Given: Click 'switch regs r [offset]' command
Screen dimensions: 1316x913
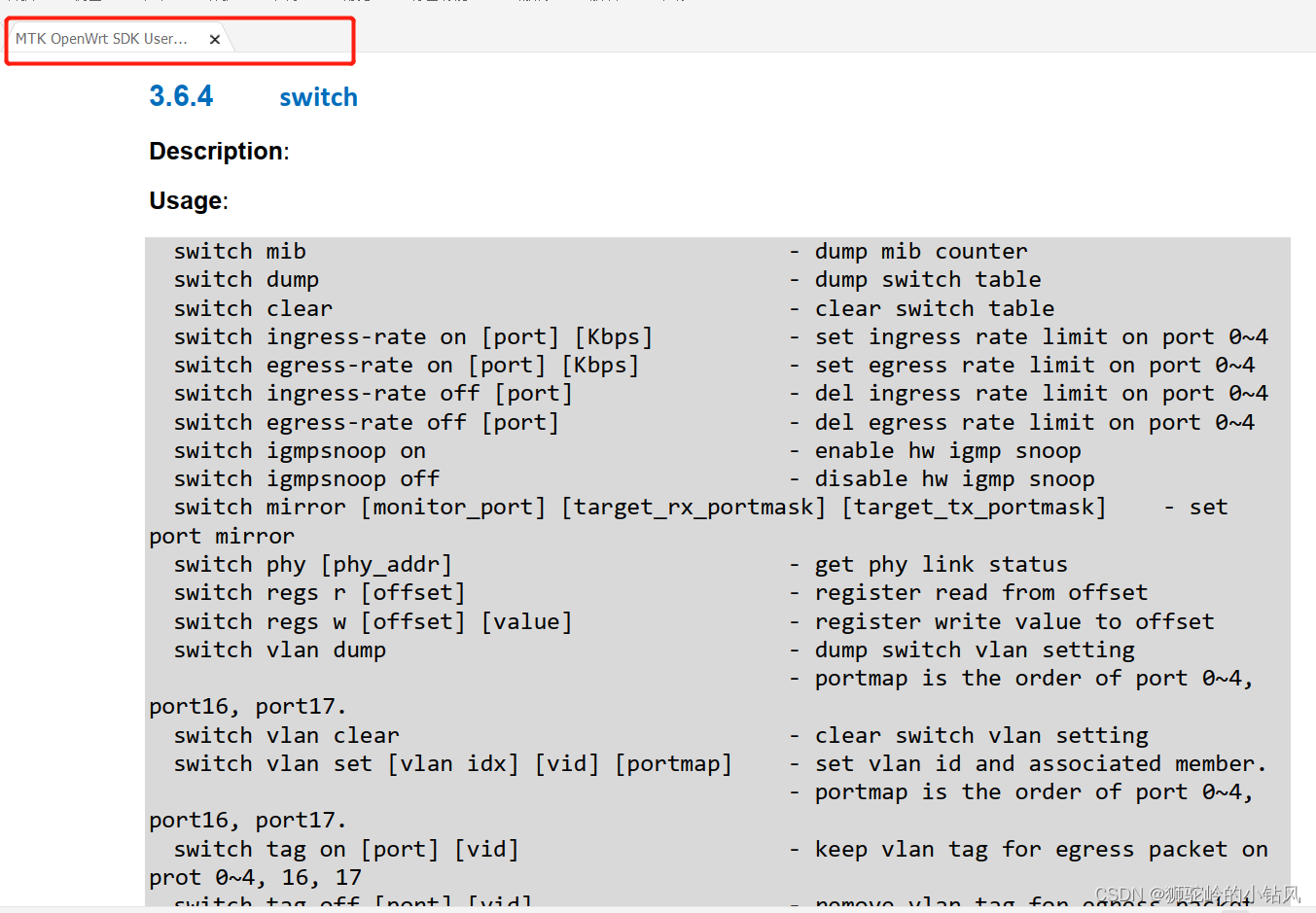Looking at the screenshot, I should [x=320, y=593].
